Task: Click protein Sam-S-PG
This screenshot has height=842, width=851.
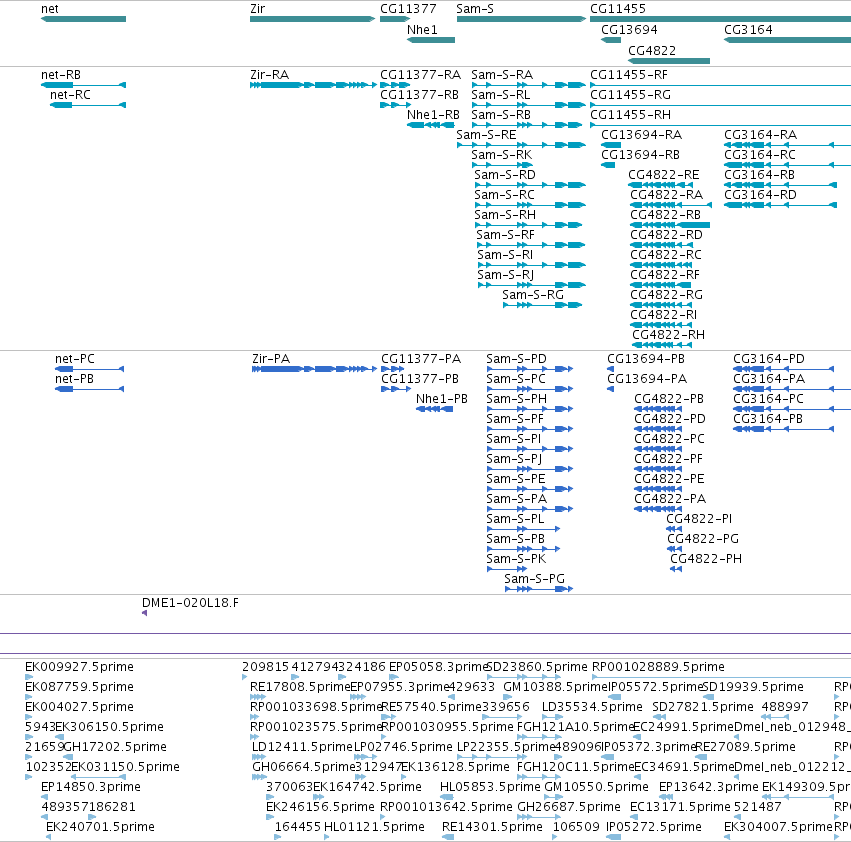Action: point(539,589)
